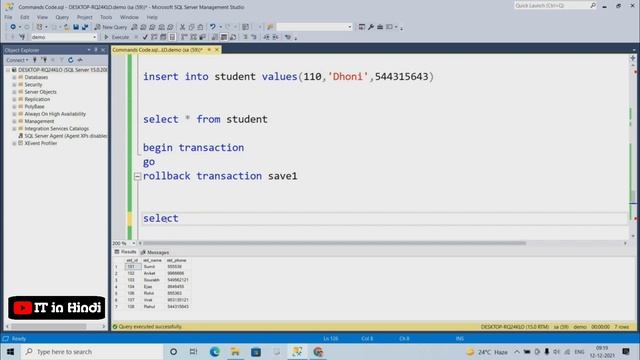Click the SSMS icon in taskbar
The height and width of the screenshot is (360, 640).
297,351
